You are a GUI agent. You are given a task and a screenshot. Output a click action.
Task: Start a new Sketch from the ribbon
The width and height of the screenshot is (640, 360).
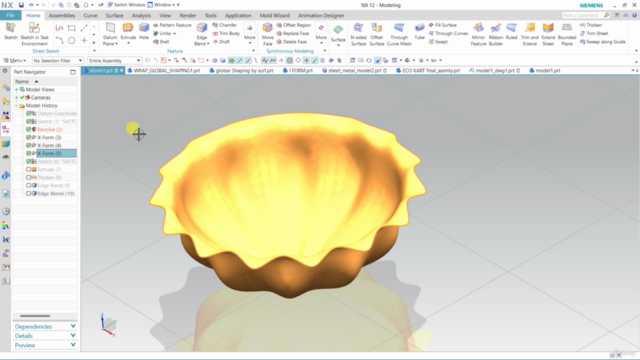(11, 31)
